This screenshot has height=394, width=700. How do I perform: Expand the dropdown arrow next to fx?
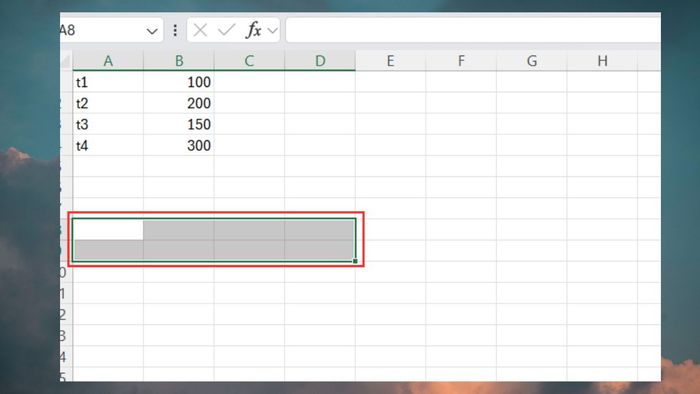point(272,31)
